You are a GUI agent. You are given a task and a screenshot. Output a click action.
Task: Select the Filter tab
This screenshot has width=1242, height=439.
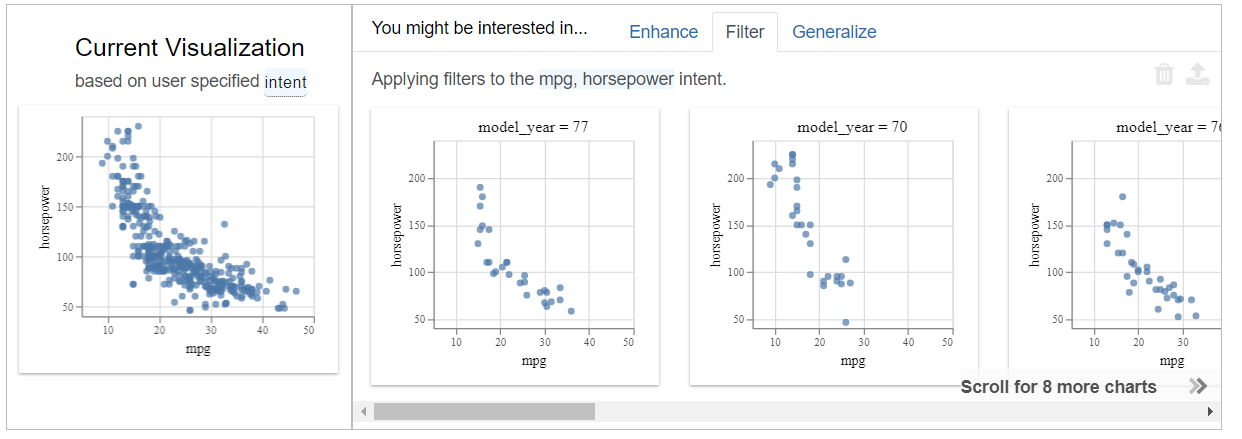point(745,32)
